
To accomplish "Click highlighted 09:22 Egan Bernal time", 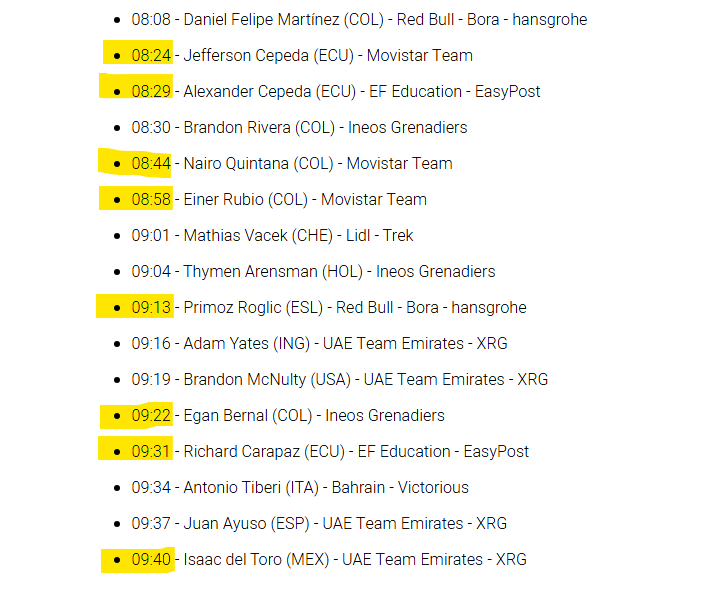I will point(151,416).
